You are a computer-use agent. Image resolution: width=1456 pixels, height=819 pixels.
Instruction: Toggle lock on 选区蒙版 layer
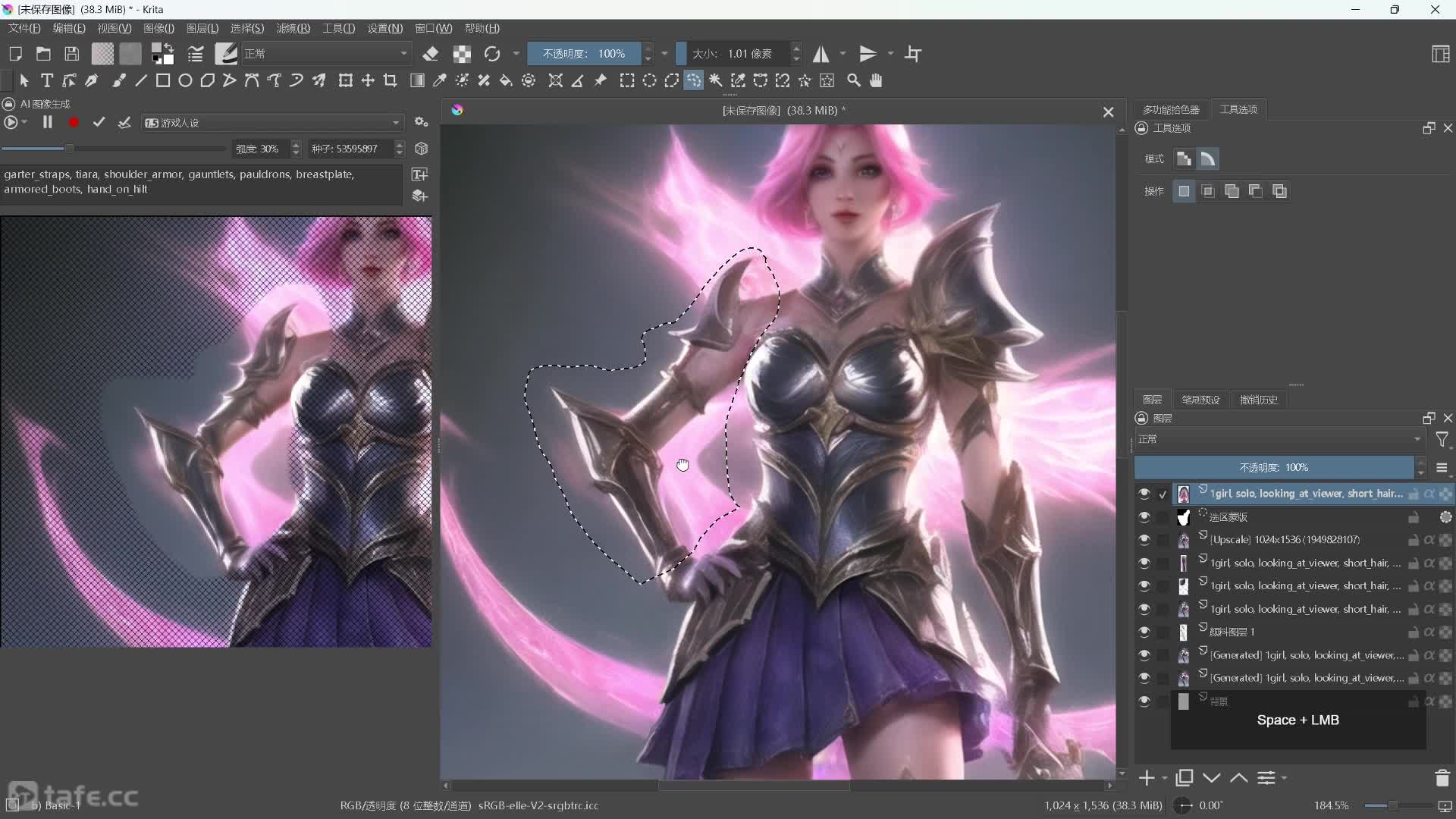tap(1414, 517)
